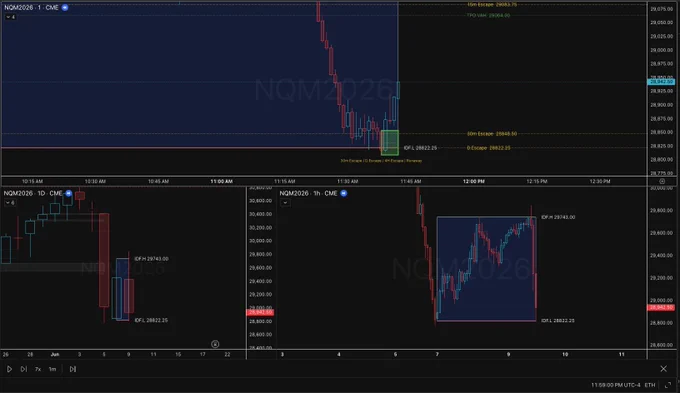The width and height of the screenshot is (680, 393).
Task: Open the 1m replay interval selector
Action: pyautogui.click(x=52, y=369)
